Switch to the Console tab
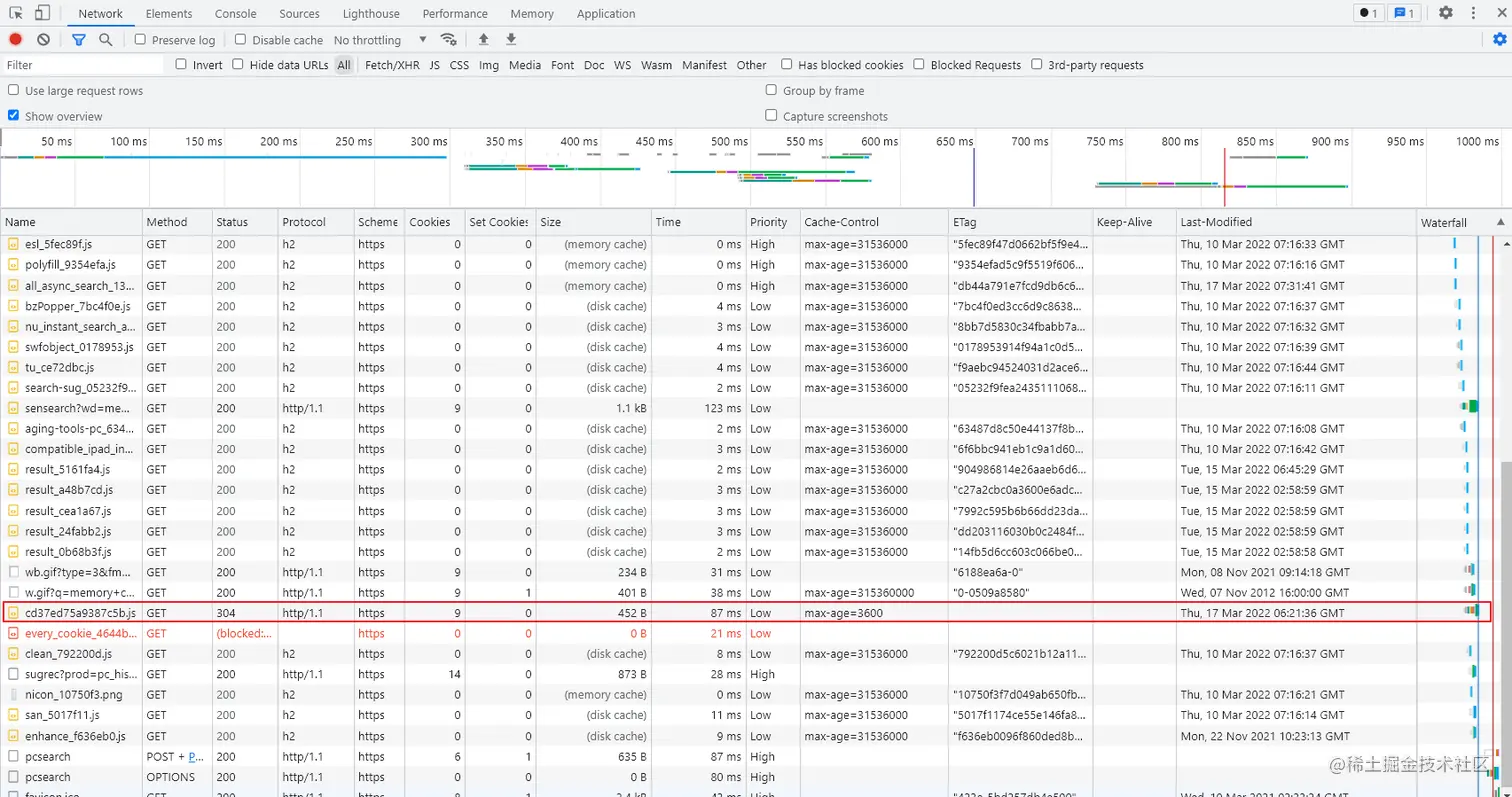This screenshot has height=797, width=1512. 235,14
